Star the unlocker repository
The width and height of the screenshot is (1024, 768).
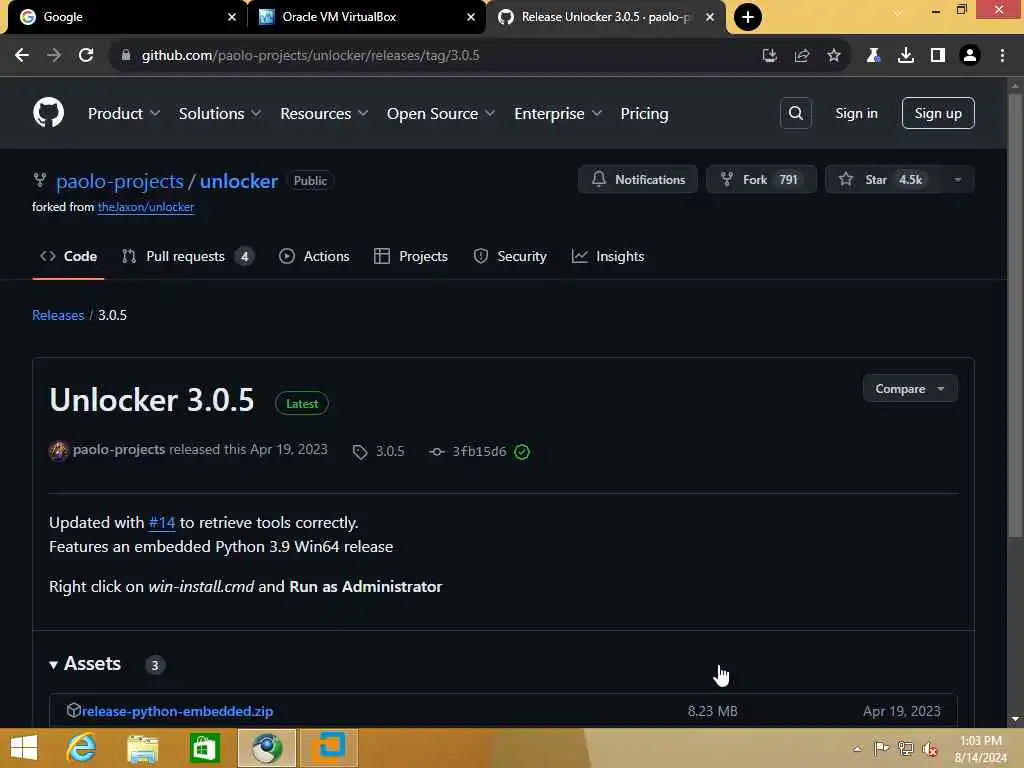point(883,180)
